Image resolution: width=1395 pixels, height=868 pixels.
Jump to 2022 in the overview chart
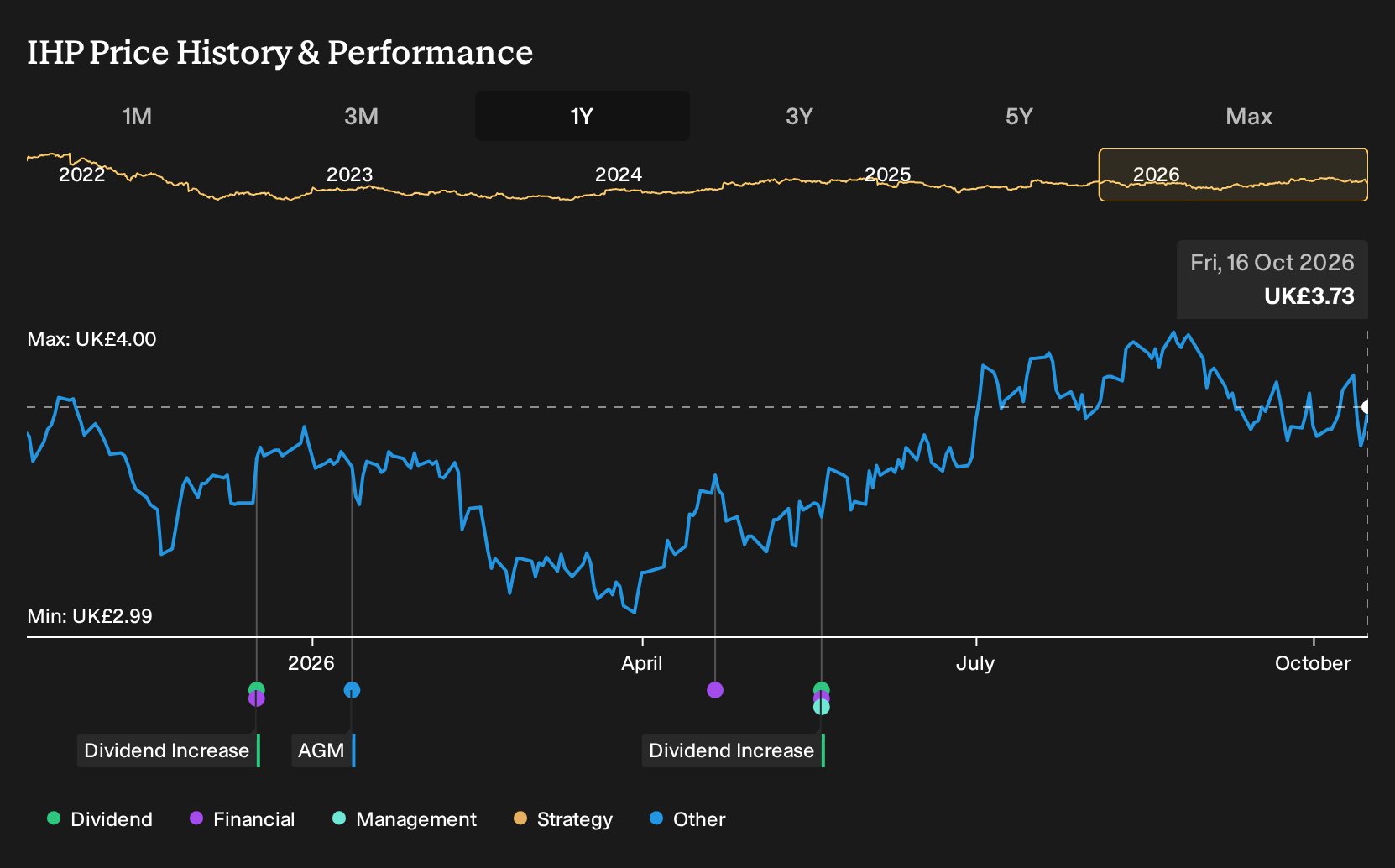click(x=81, y=175)
